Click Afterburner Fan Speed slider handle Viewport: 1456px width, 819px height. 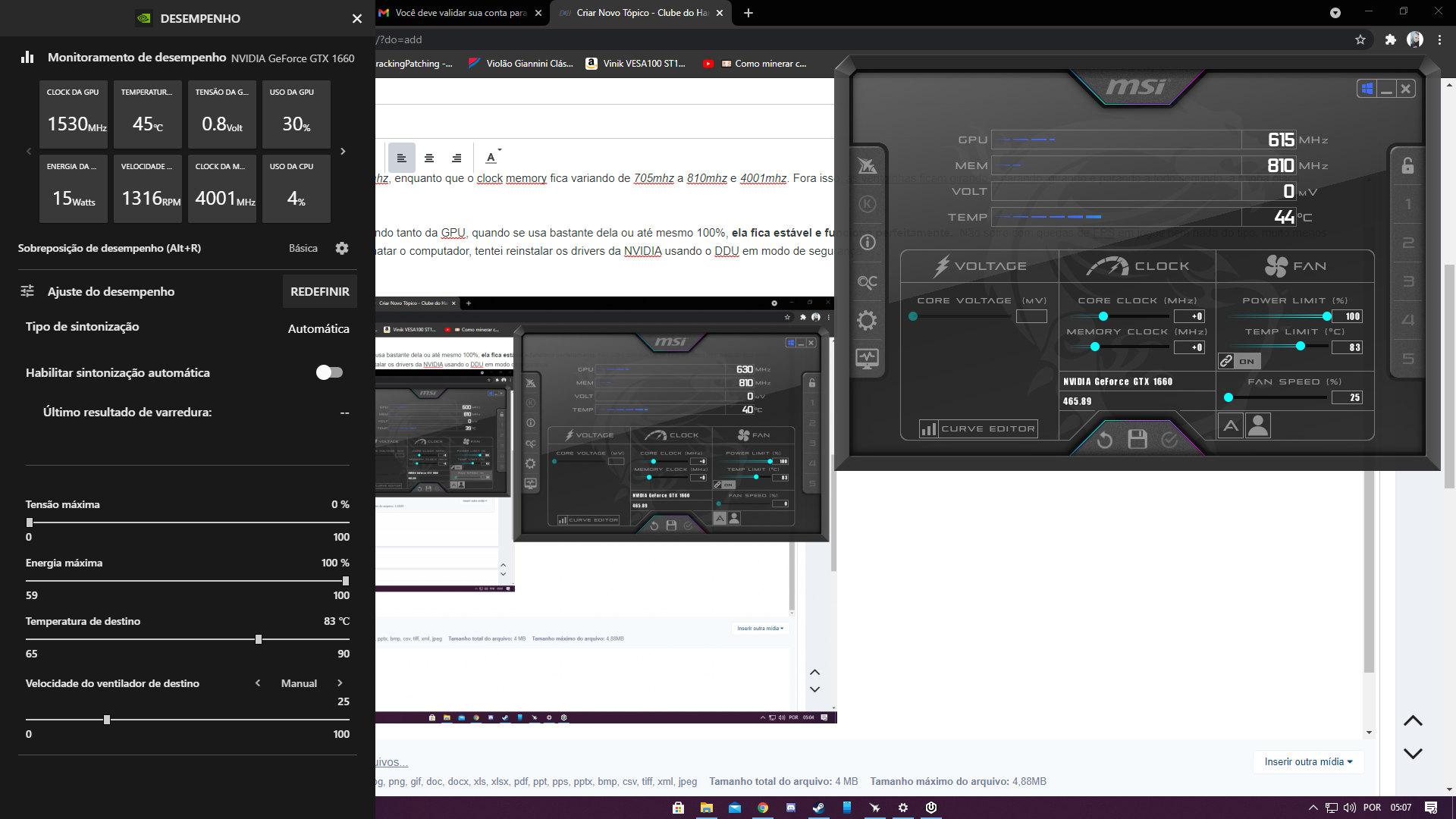1228,397
